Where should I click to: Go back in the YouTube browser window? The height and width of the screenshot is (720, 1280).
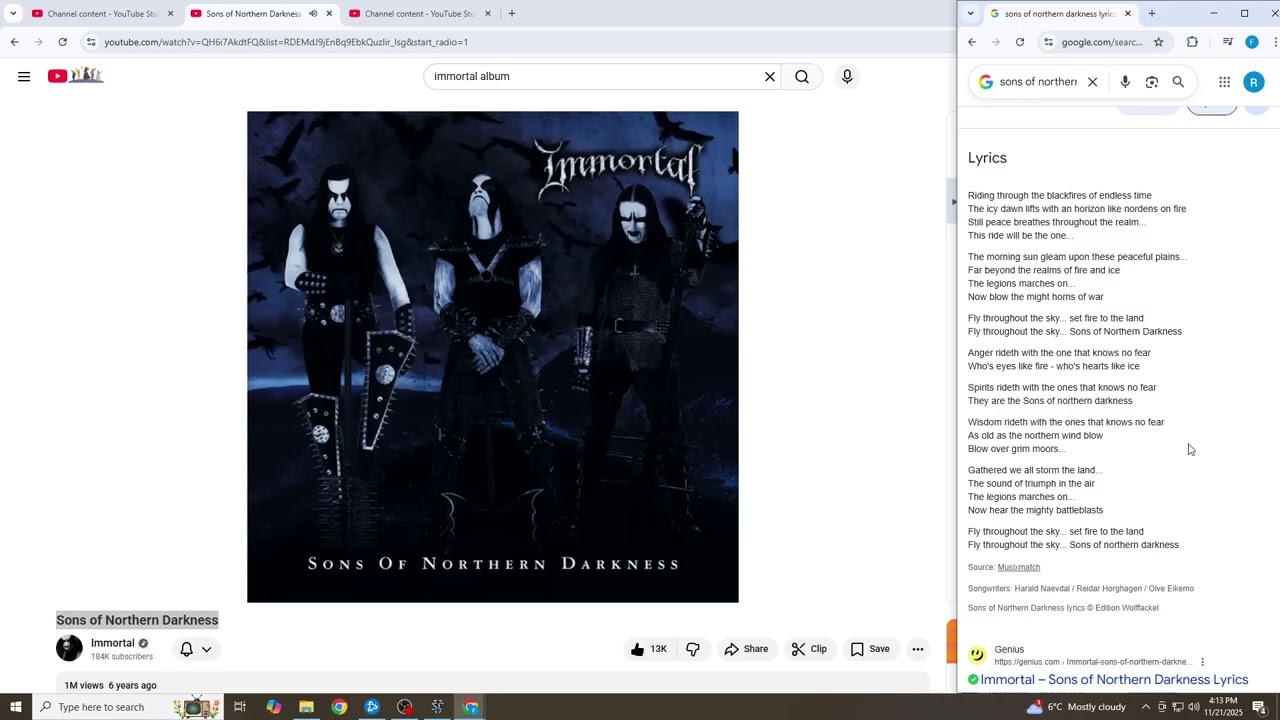tap(15, 42)
